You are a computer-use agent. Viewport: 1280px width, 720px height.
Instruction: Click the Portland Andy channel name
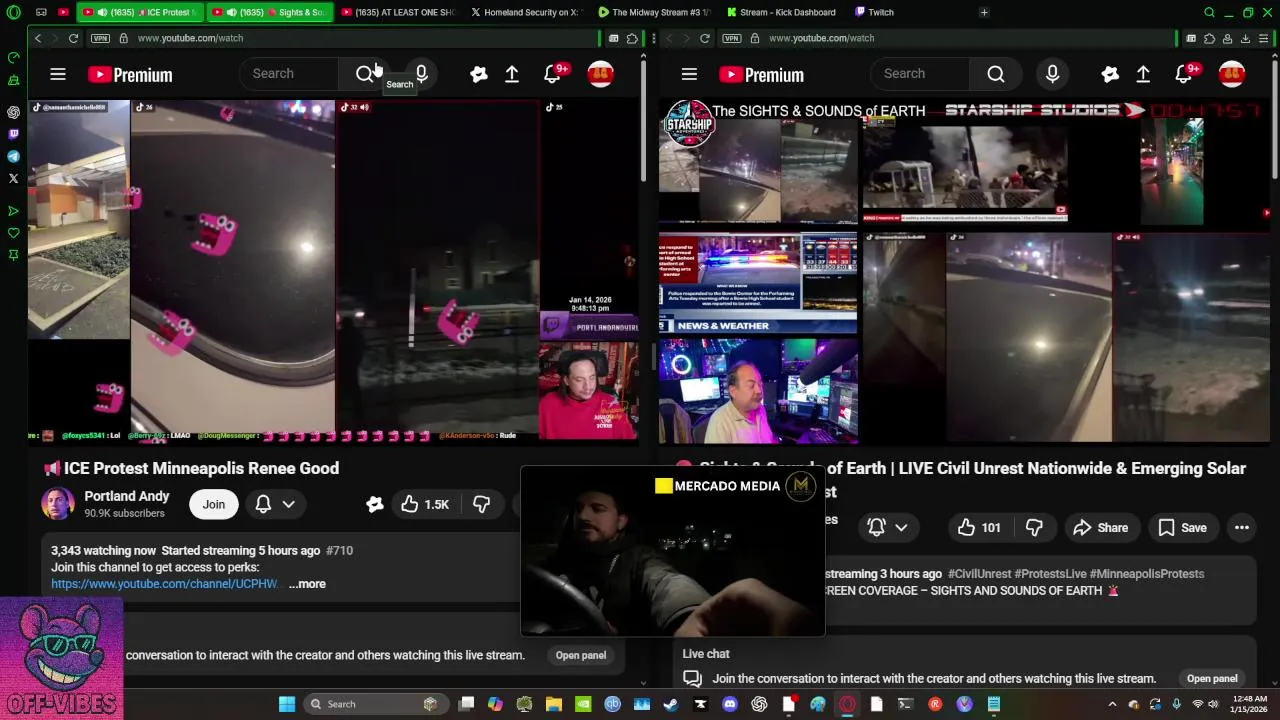[127, 496]
